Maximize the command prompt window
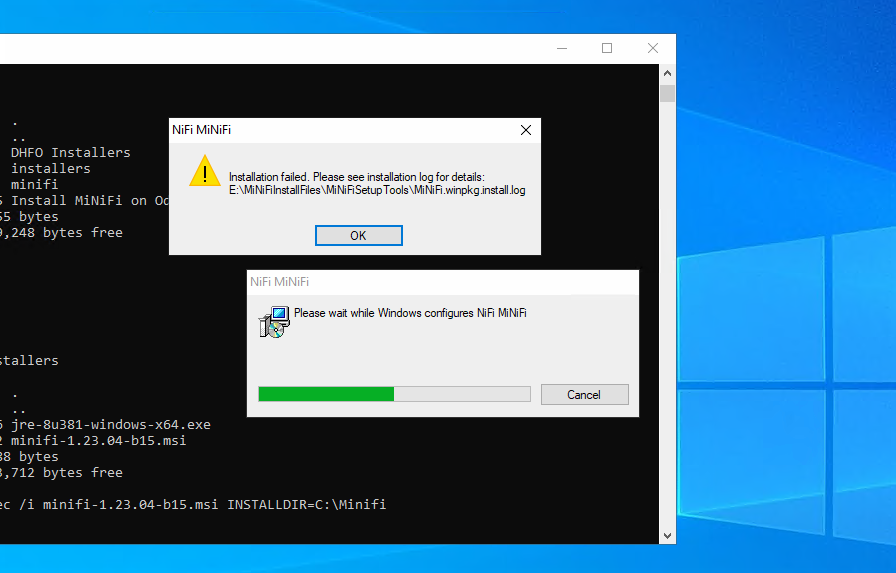The width and height of the screenshot is (896, 573). point(607,49)
